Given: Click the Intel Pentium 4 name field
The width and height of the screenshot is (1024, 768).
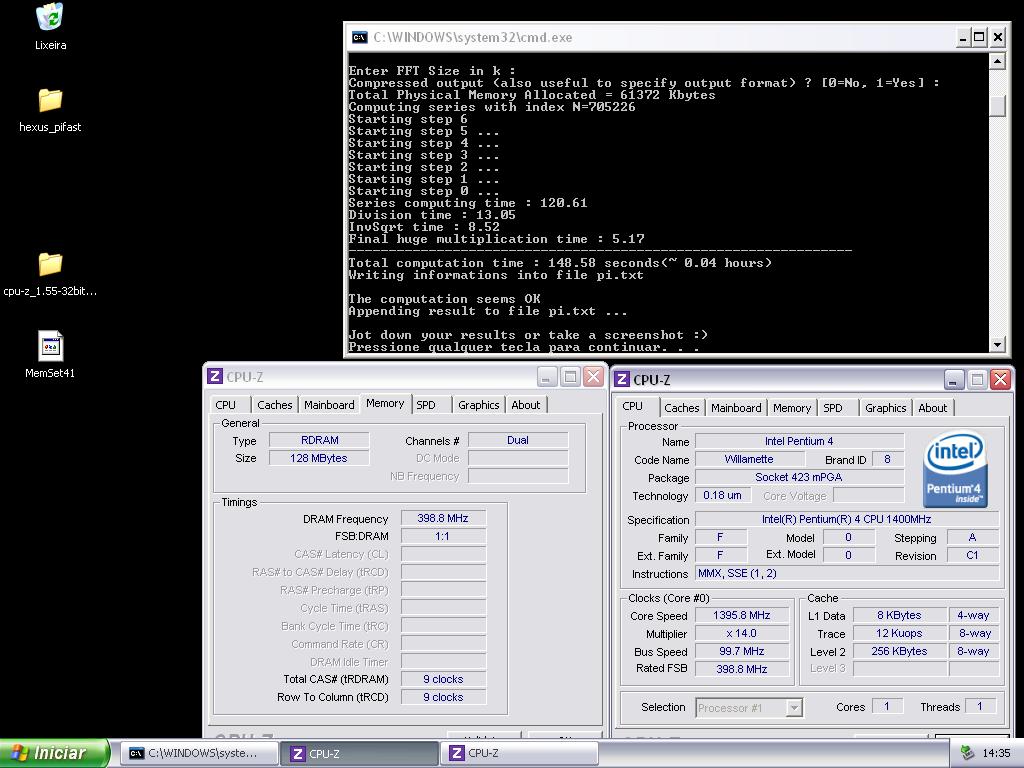Looking at the screenshot, I should pos(799,441).
